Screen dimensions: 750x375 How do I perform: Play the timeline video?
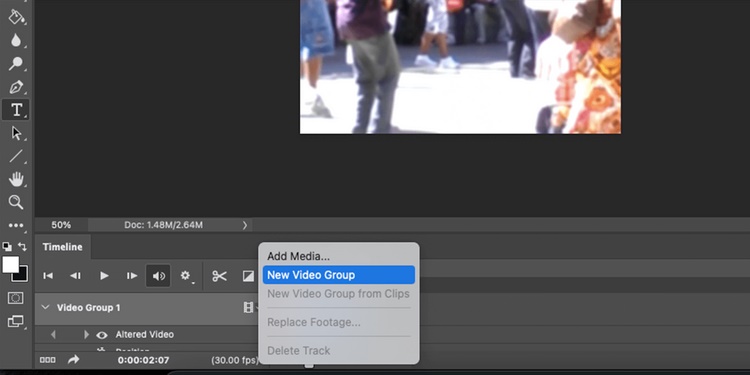pyautogui.click(x=104, y=276)
